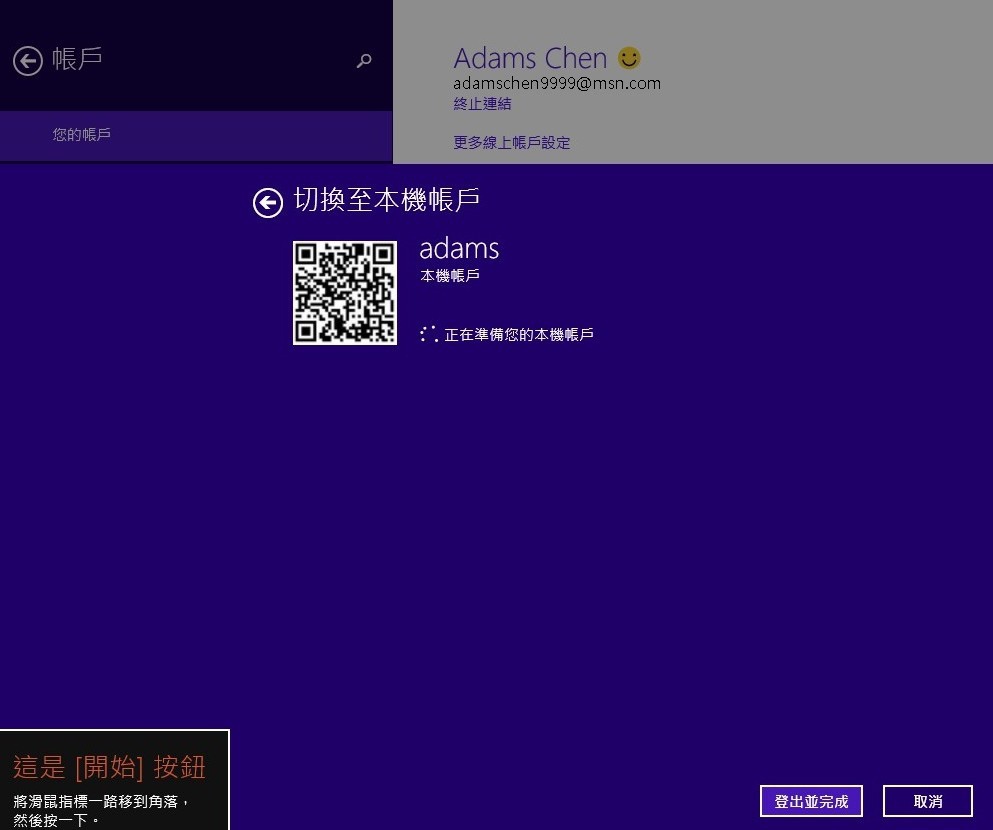Click the 正在準備您的本機帳戶 status text
The height and width of the screenshot is (830, 993).
(519, 334)
